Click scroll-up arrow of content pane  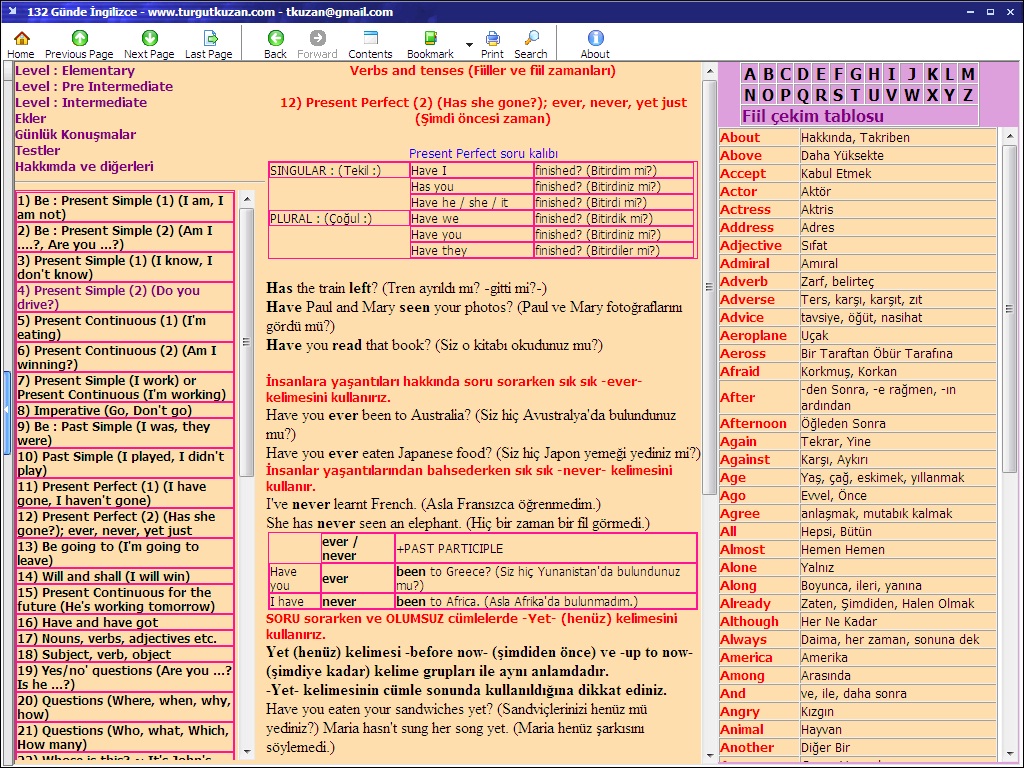click(710, 71)
